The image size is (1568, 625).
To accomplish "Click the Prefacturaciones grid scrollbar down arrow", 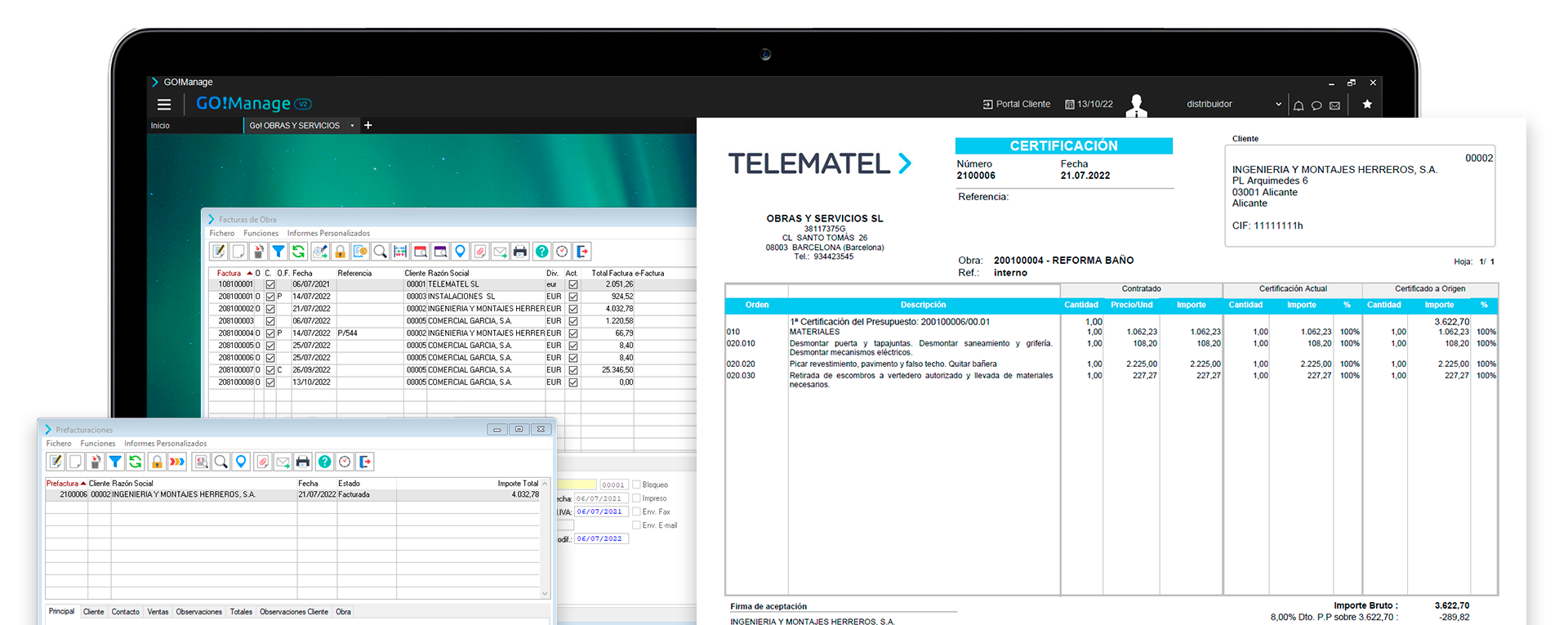I will click(x=545, y=593).
